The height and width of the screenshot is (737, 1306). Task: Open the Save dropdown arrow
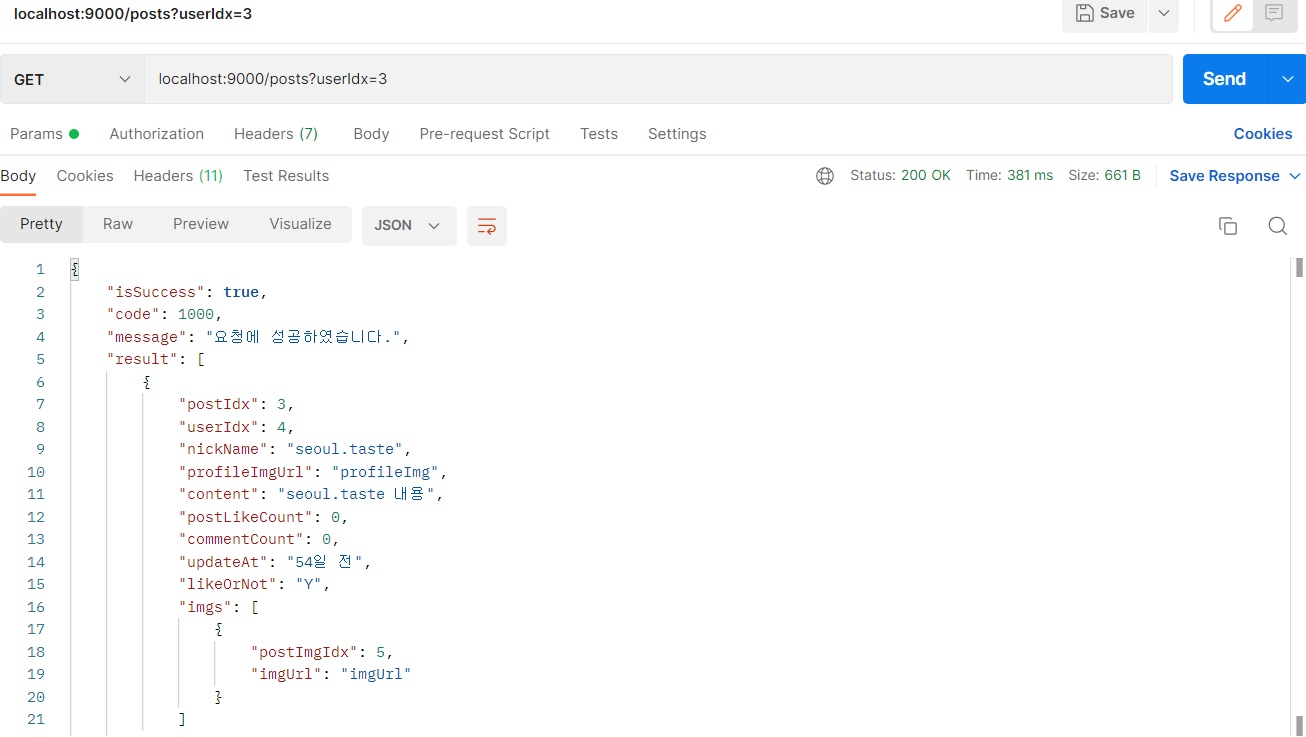1164,13
